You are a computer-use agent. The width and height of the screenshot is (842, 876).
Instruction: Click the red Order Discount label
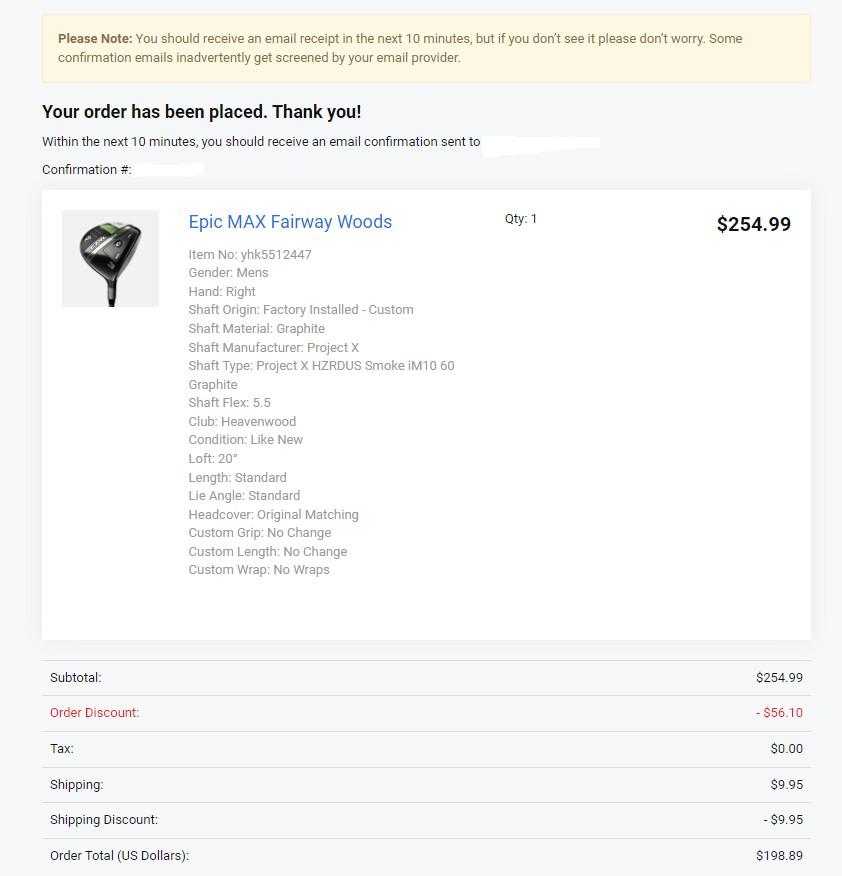coord(95,713)
